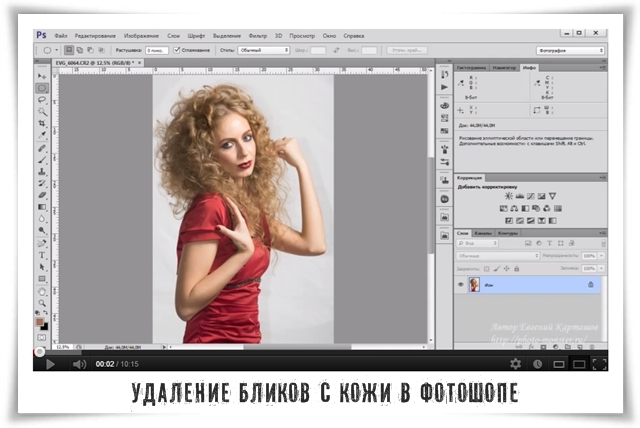Mute the video volume
The image size is (640, 428).
click(x=79, y=364)
